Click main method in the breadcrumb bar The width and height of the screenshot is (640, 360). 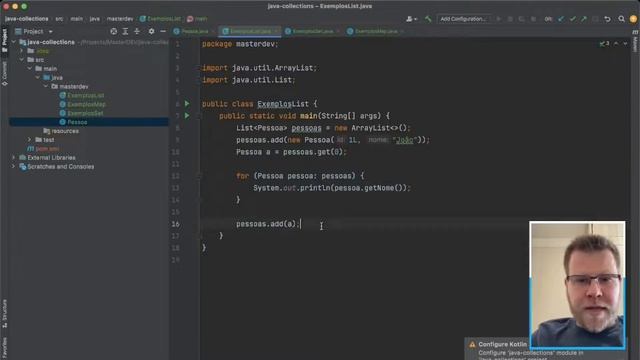pos(198,19)
